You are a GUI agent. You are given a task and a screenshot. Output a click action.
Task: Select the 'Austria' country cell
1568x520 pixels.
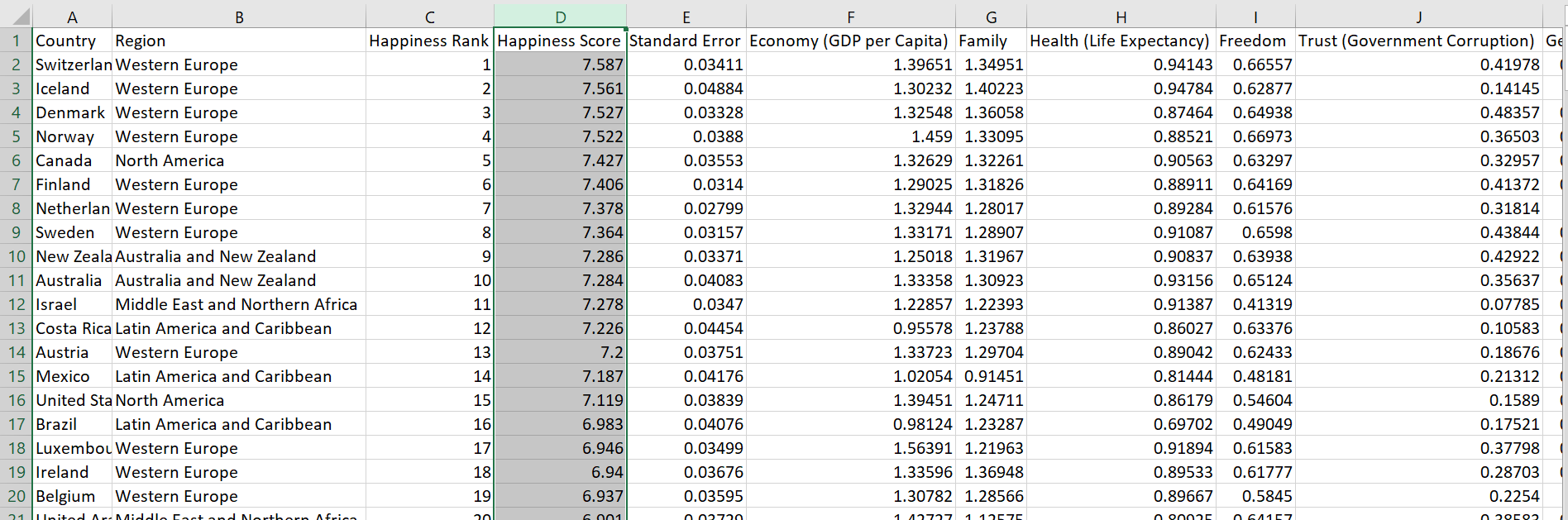pos(72,352)
